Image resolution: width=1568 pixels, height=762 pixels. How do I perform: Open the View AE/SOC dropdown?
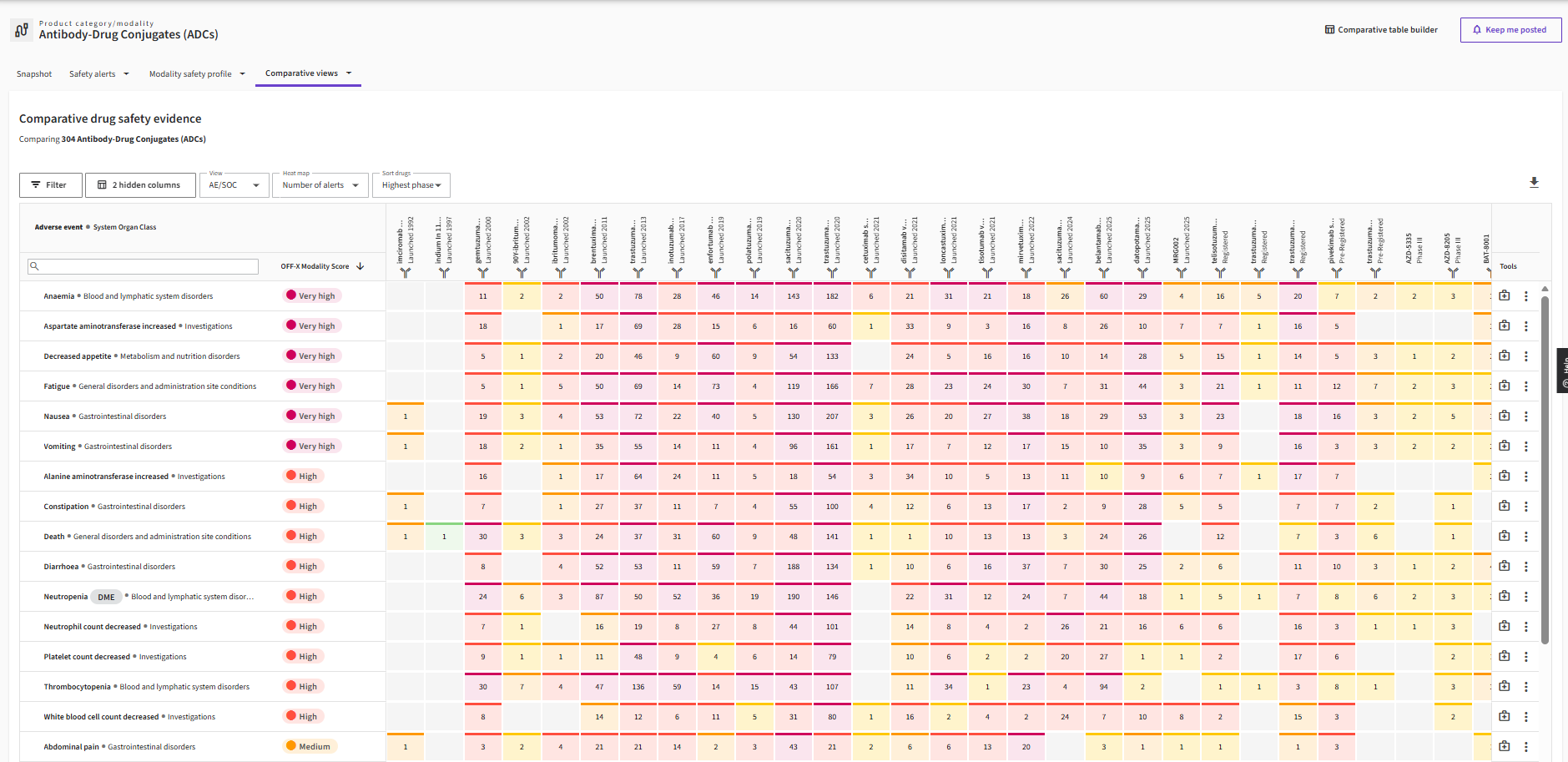tap(234, 185)
